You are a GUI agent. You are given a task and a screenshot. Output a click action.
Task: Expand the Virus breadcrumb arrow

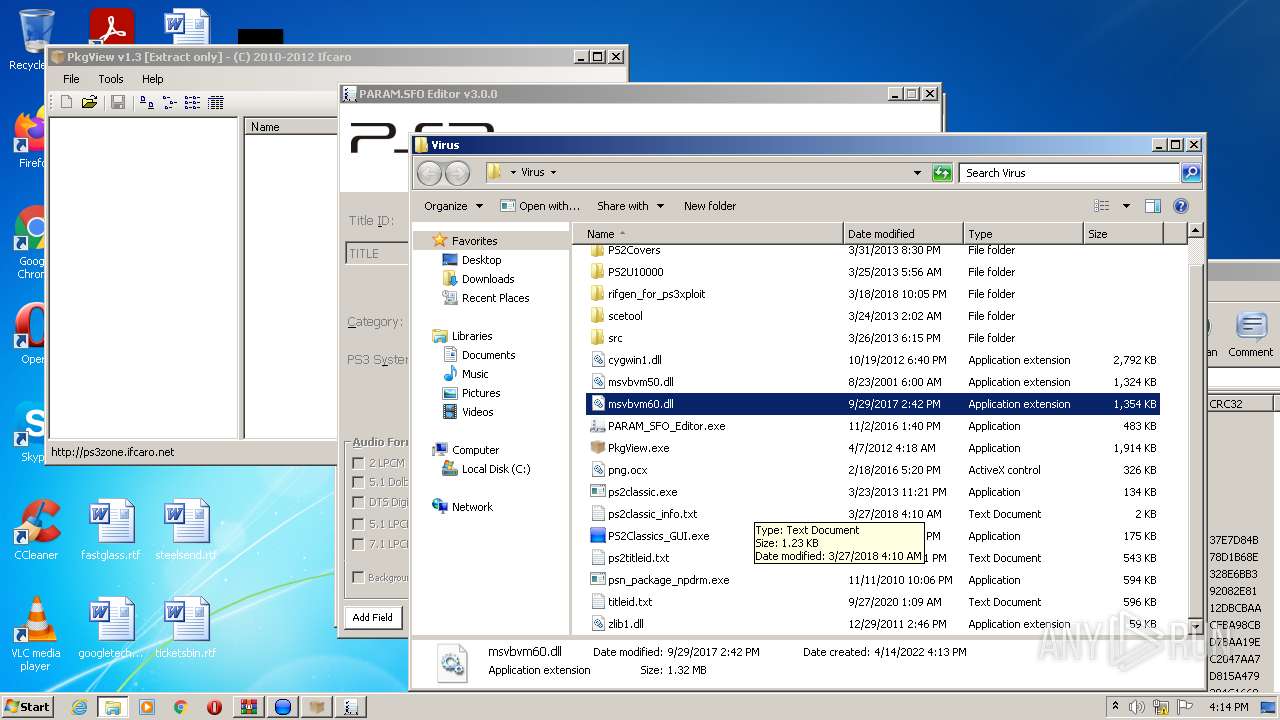[553, 173]
